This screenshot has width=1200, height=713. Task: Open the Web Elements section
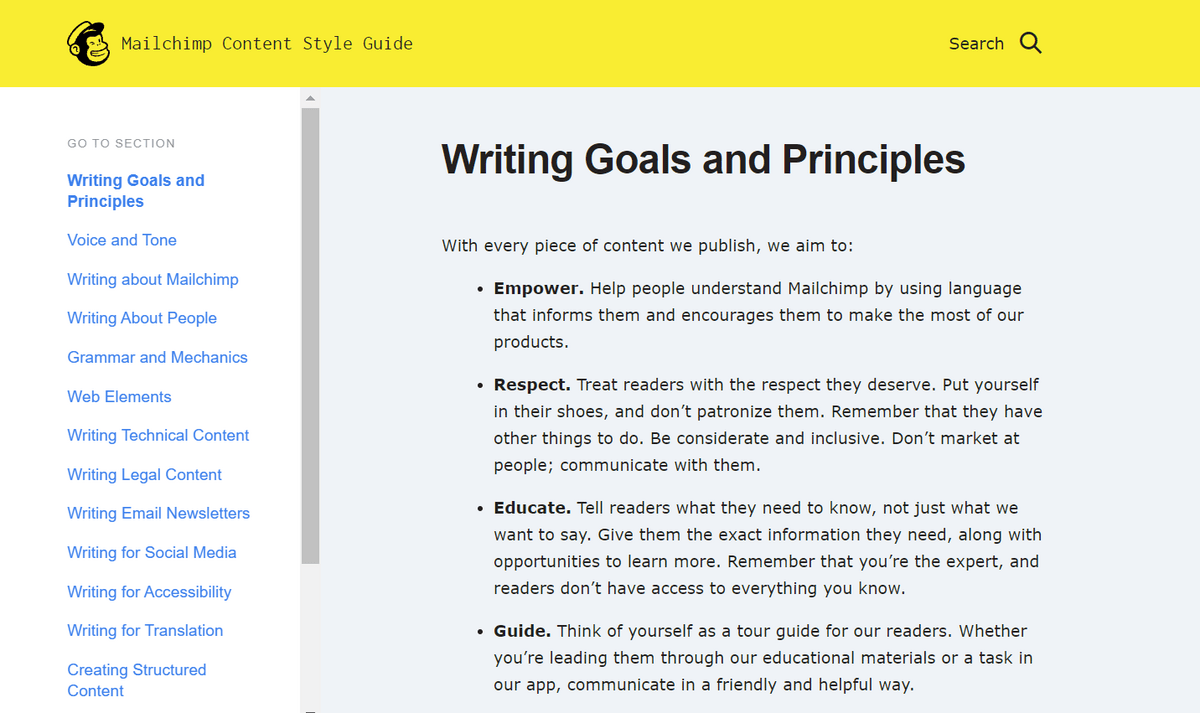[119, 396]
